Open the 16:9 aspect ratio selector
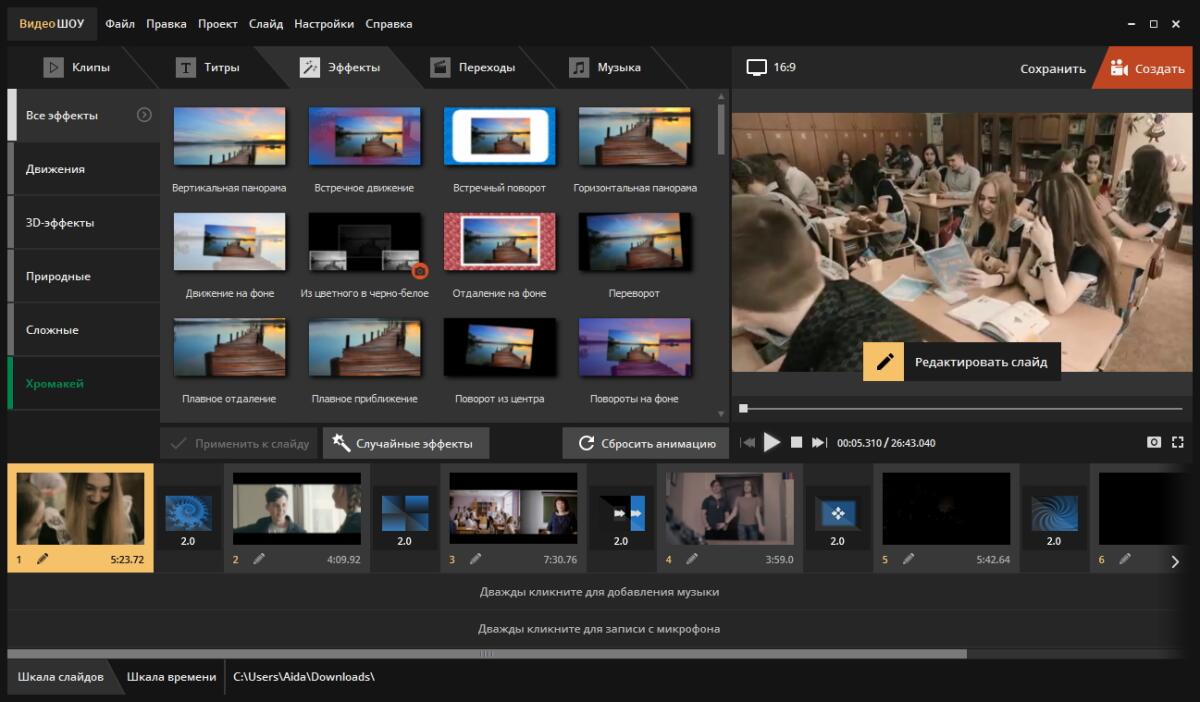 (771, 68)
